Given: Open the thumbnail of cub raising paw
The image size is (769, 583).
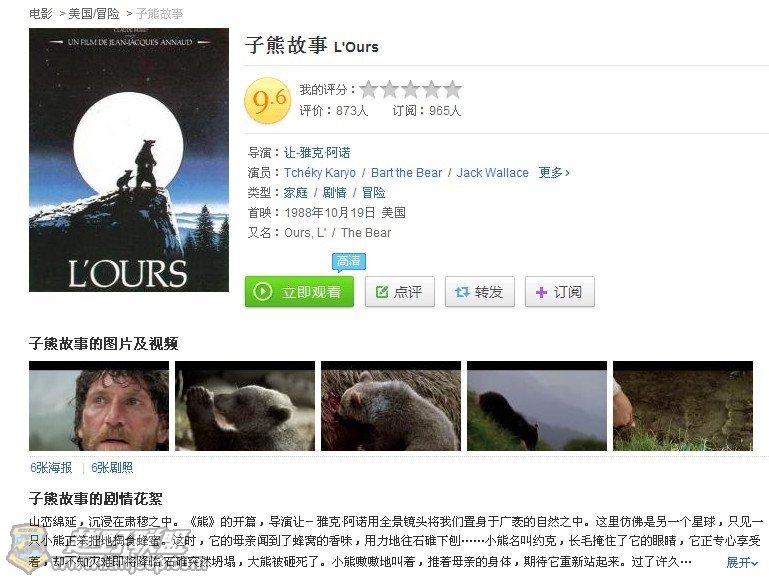Looking at the screenshot, I should pyautogui.click(x=245, y=406).
